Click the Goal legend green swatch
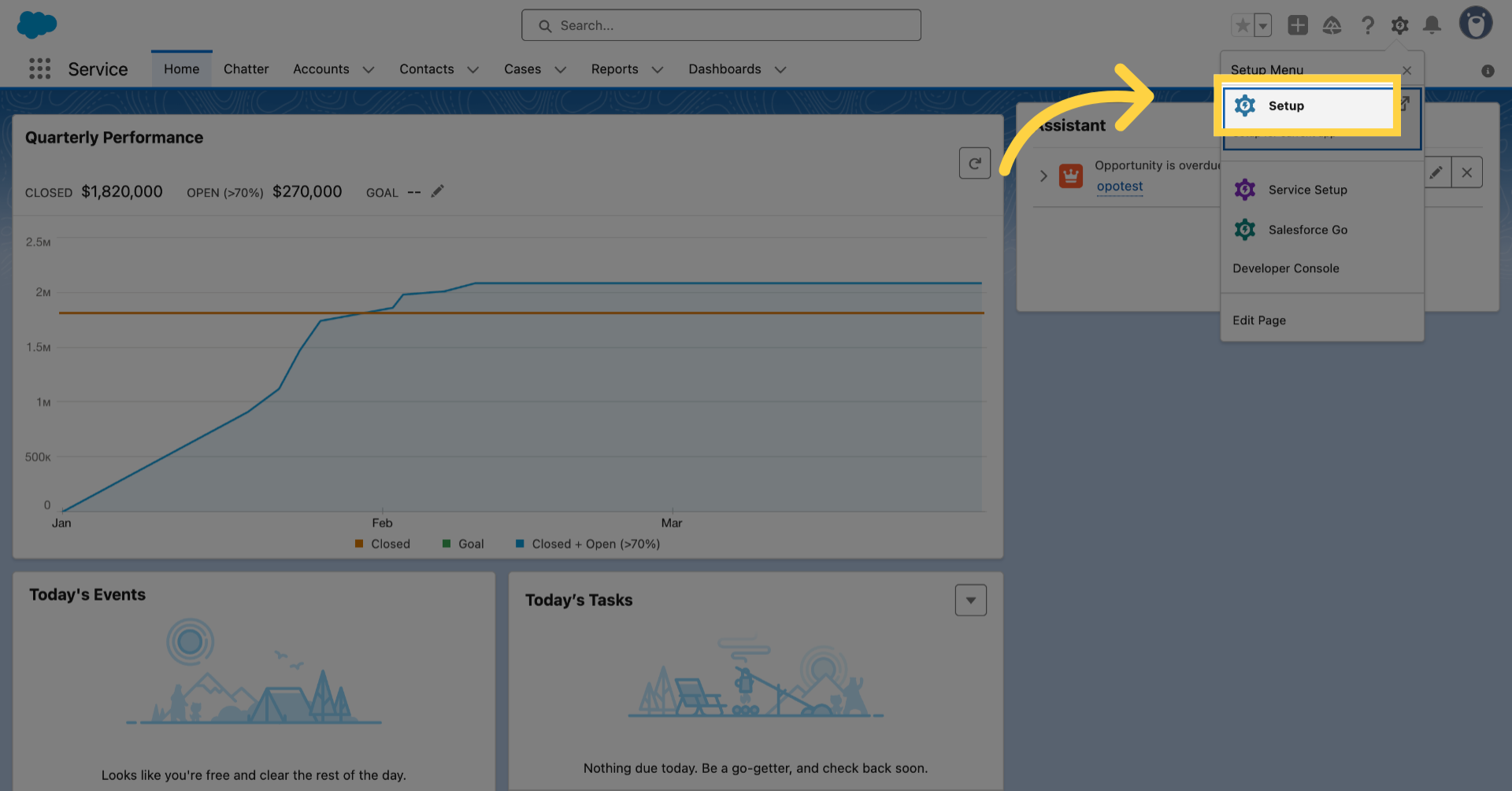1512x791 pixels. point(447,544)
